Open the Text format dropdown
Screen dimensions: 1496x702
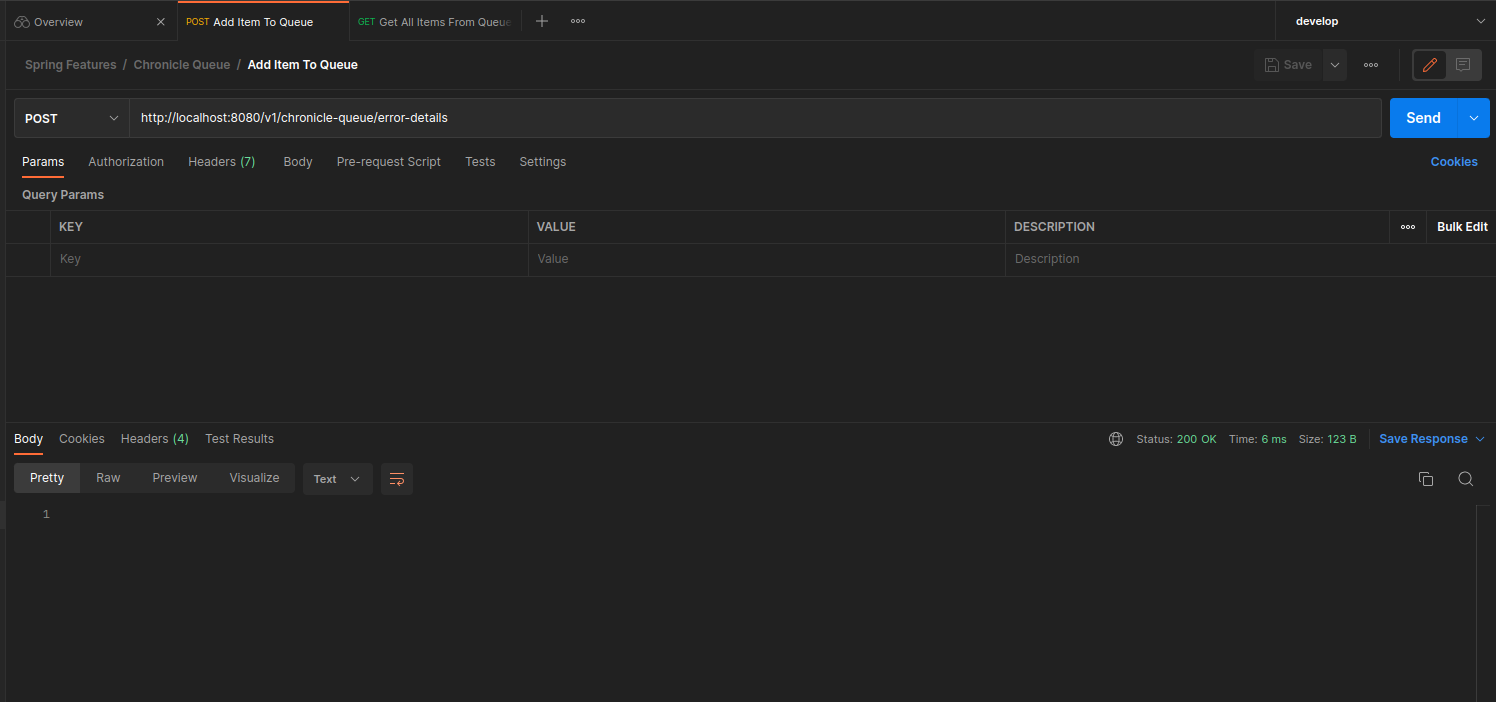(x=337, y=479)
